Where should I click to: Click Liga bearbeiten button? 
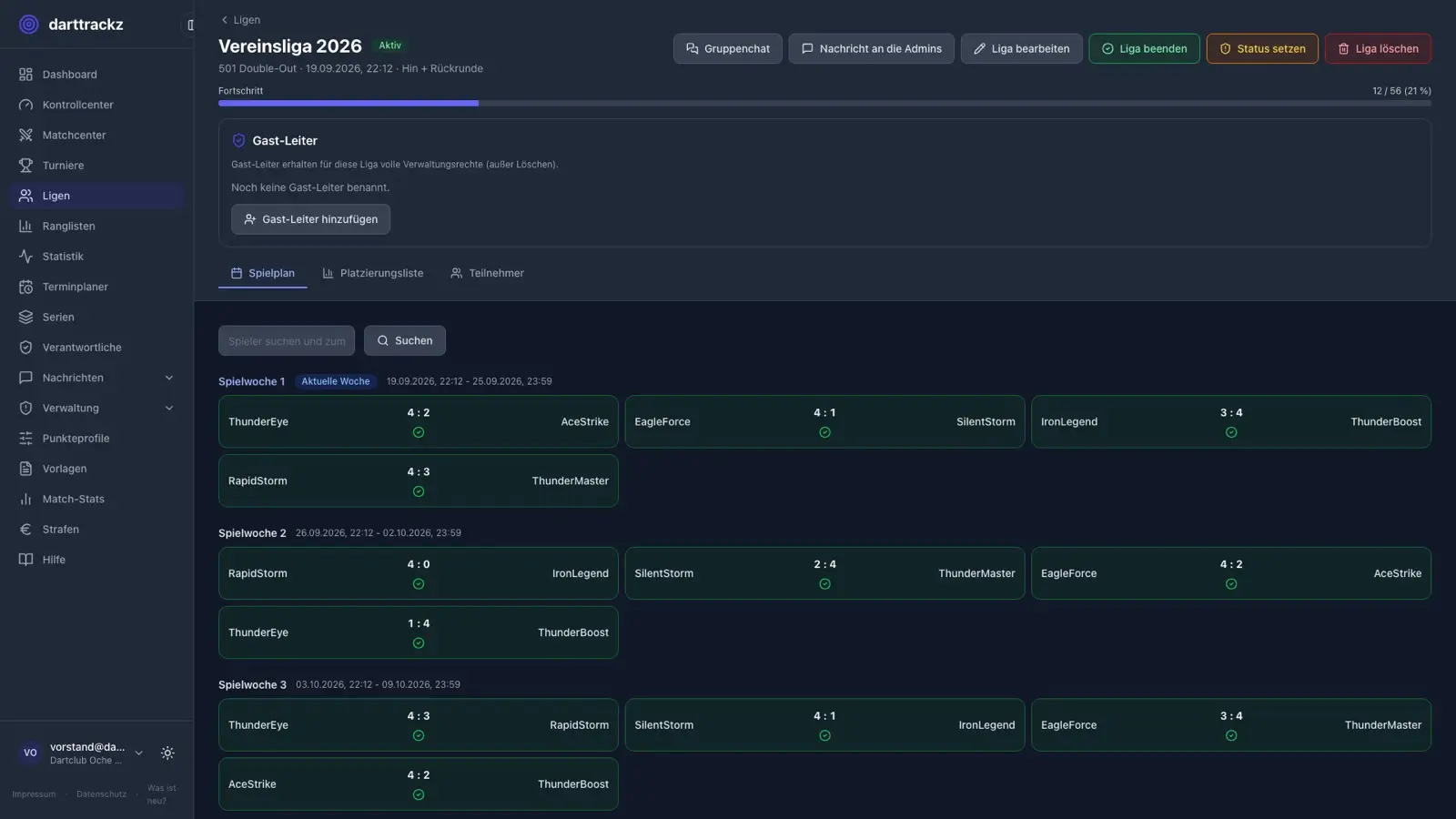[x=1021, y=49]
